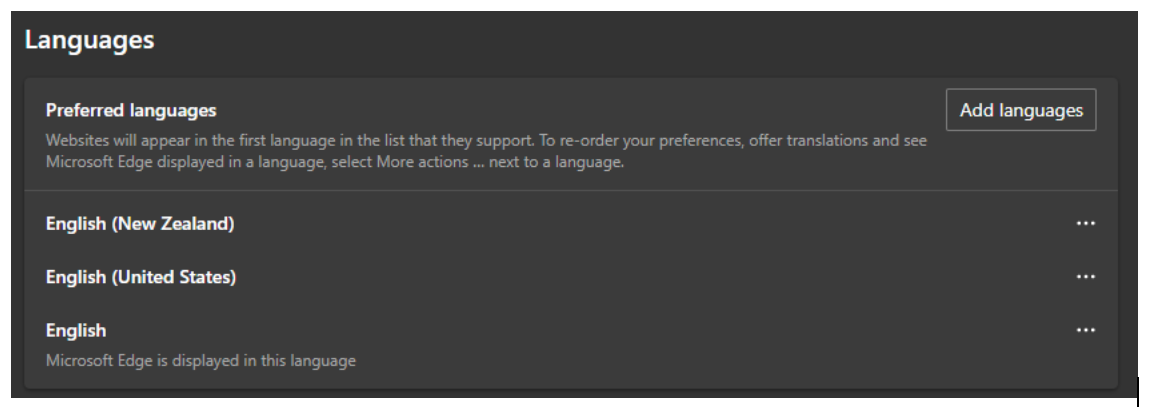Click 'Microsoft Edge is displayed in this language' note
The width and height of the screenshot is (1156, 420).
pyautogui.click(x=201, y=360)
